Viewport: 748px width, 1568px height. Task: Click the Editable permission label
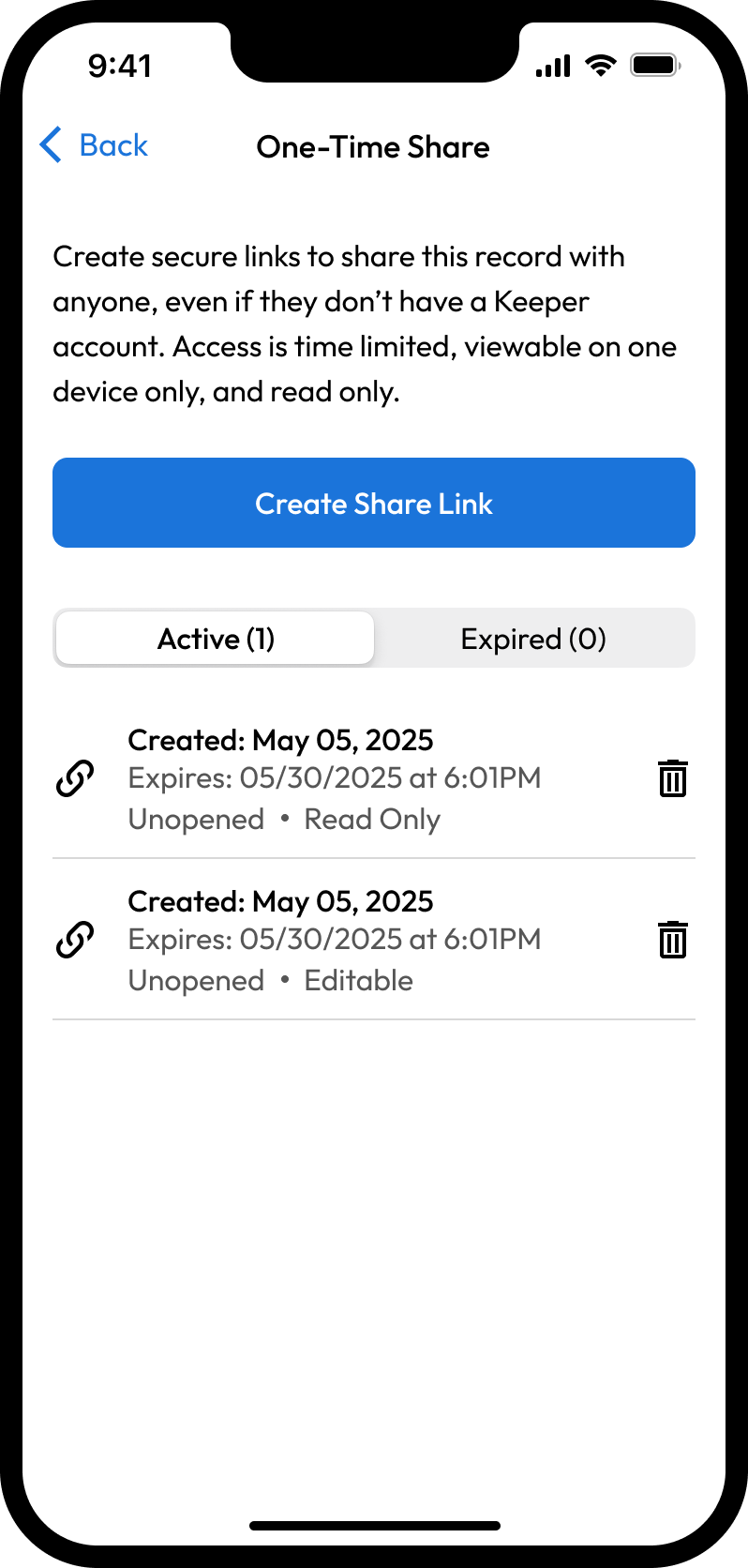pyautogui.click(x=358, y=981)
